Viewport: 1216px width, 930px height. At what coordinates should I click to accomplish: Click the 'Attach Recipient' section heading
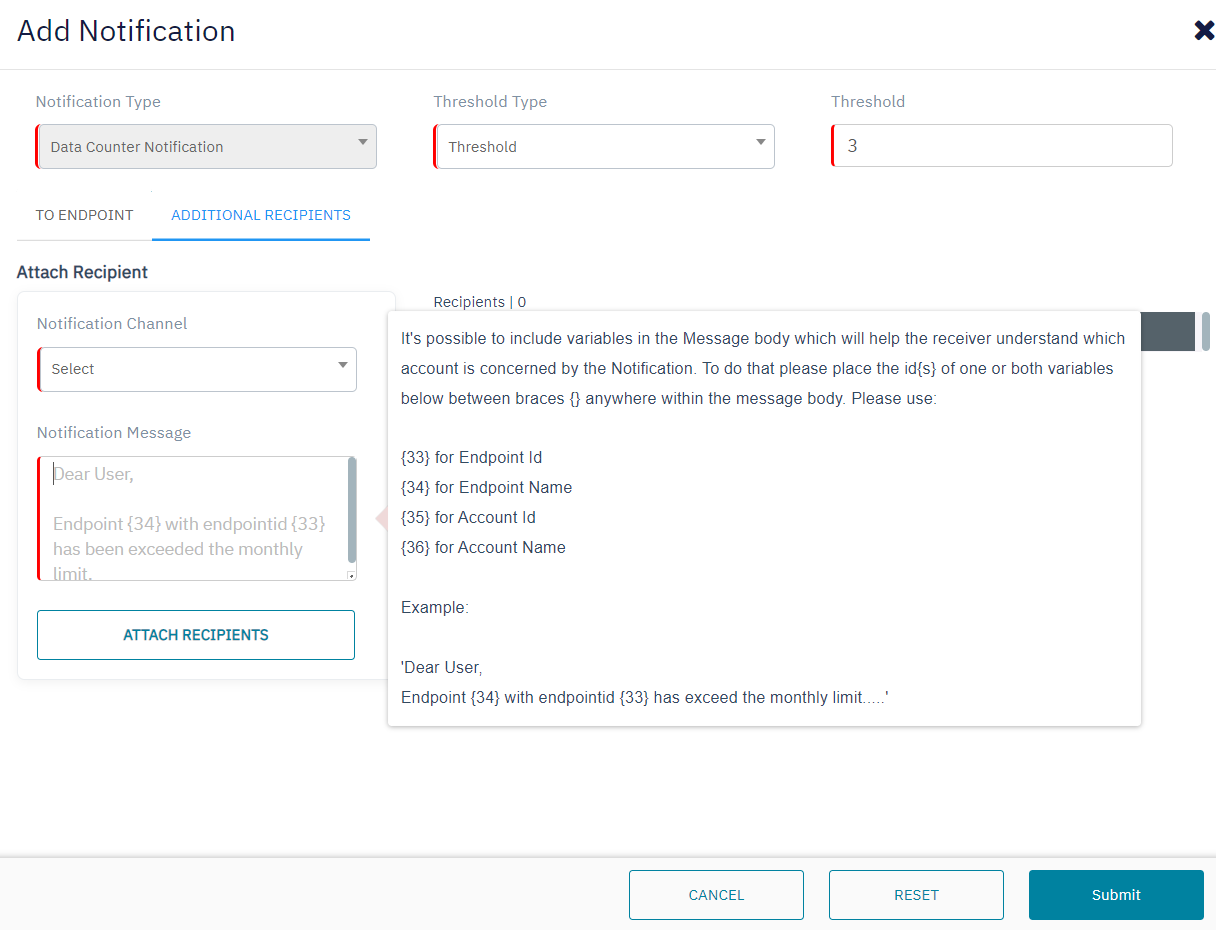pos(82,272)
